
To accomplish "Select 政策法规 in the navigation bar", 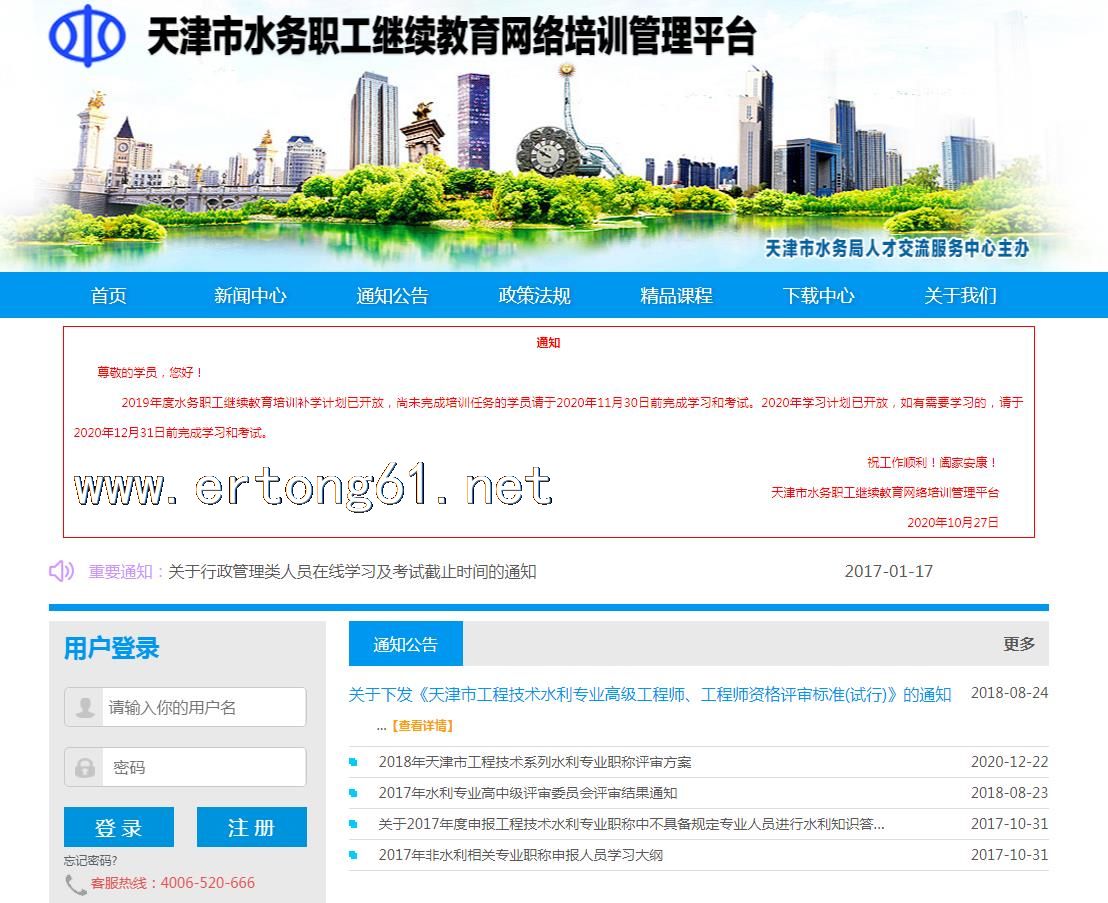I will (x=534, y=296).
